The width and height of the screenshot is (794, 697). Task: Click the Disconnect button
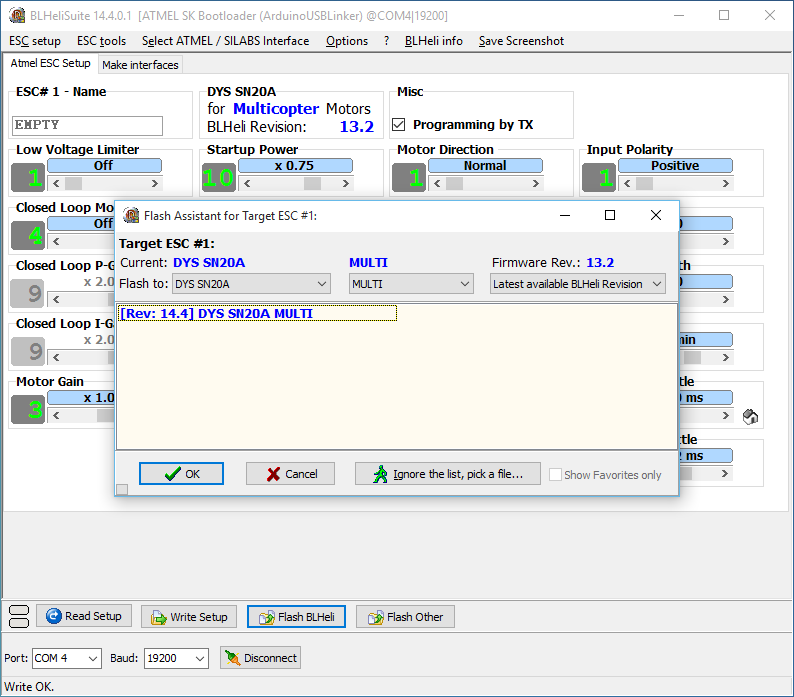260,657
